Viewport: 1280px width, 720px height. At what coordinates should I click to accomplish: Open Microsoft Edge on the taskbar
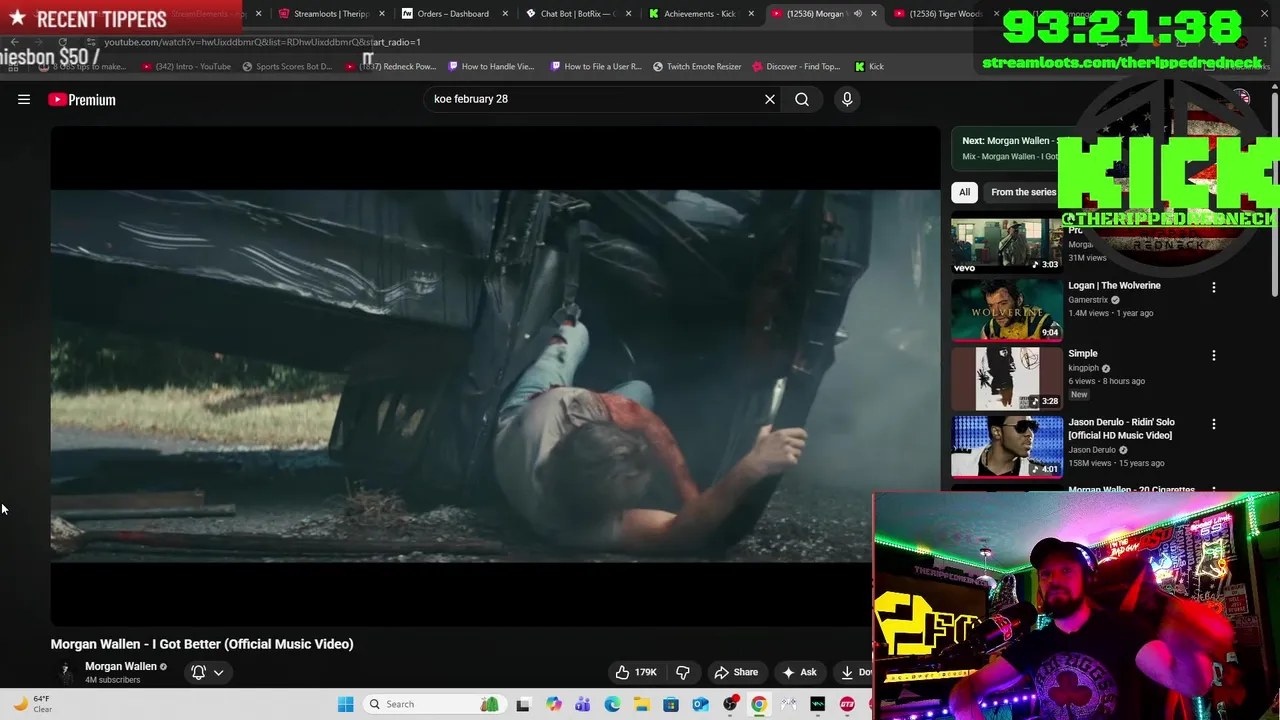[x=612, y=704]
